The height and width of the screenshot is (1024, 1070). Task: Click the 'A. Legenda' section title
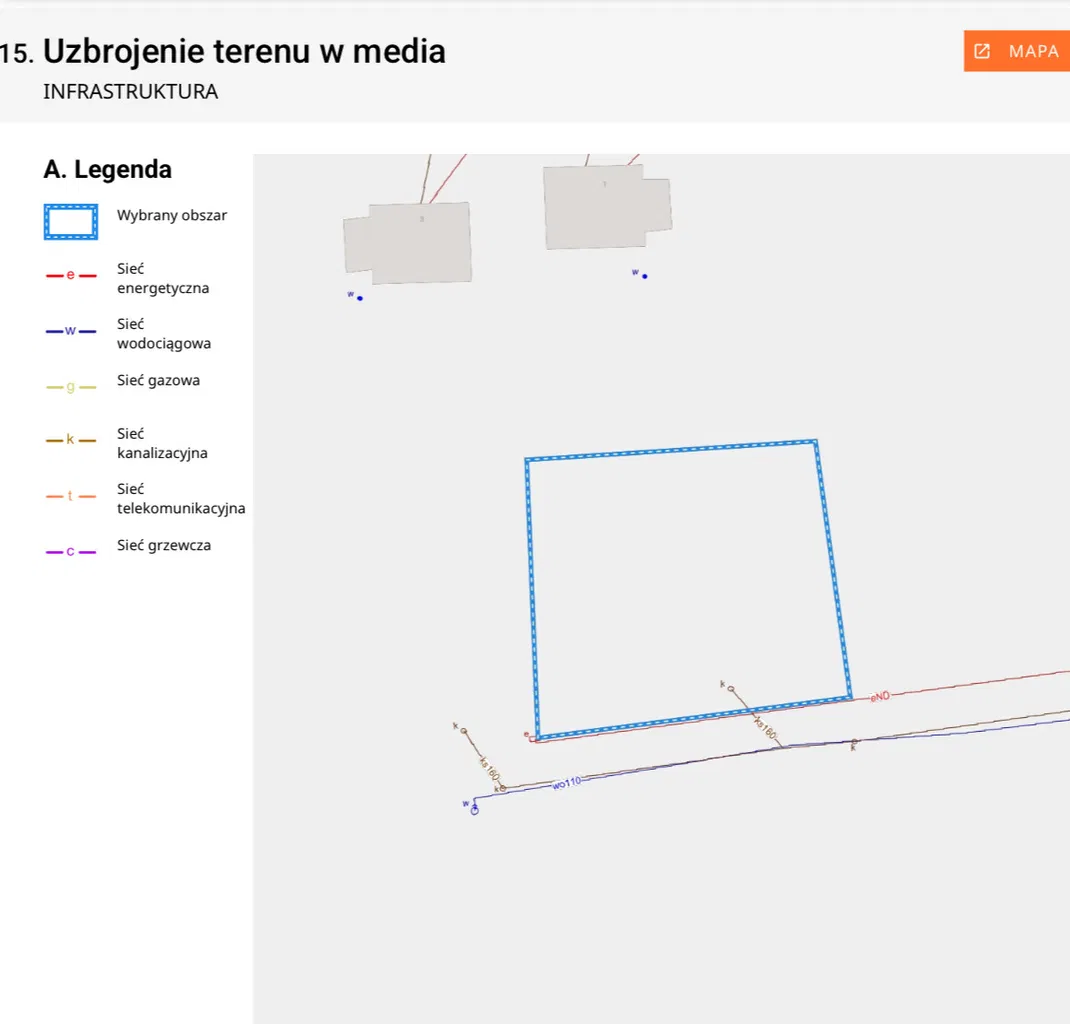(x=108, y=170)
